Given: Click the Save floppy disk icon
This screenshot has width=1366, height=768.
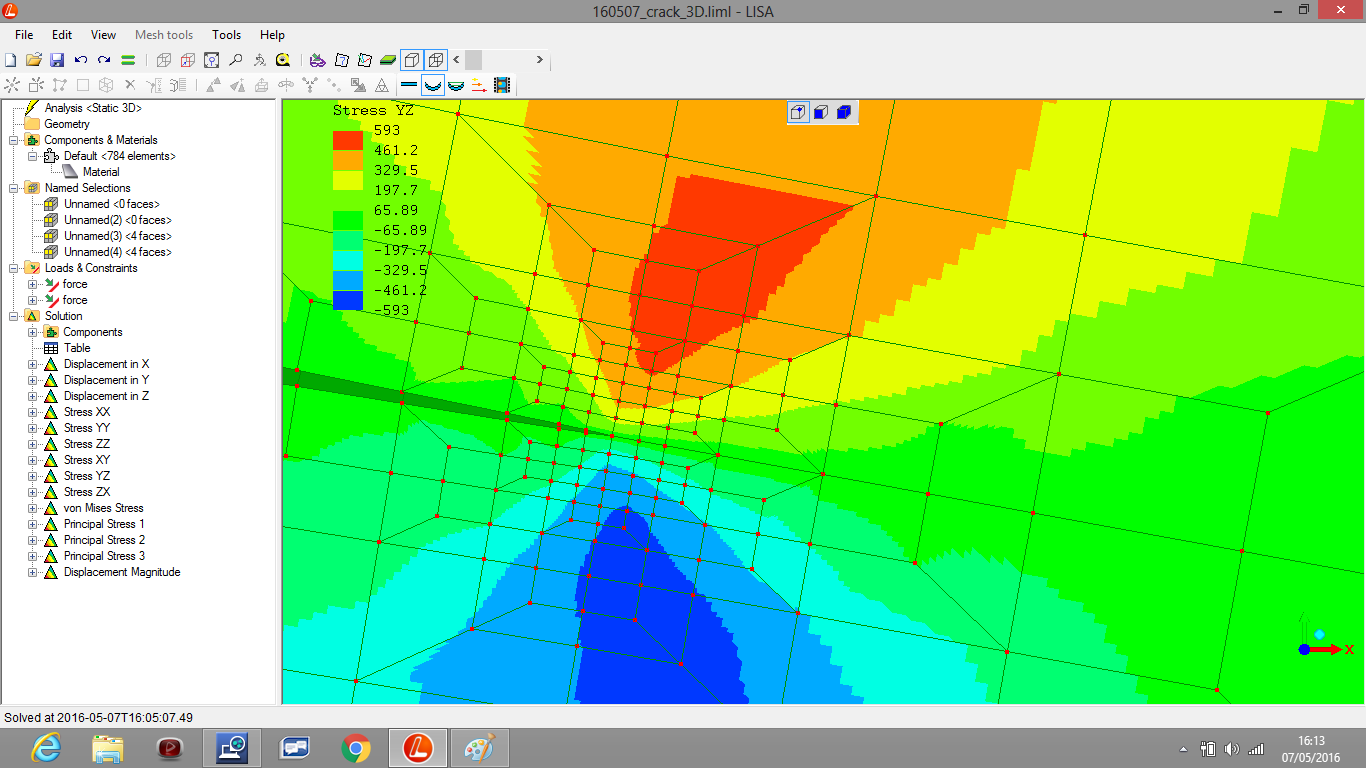Looking at the screenshot, I should (57, 60).
